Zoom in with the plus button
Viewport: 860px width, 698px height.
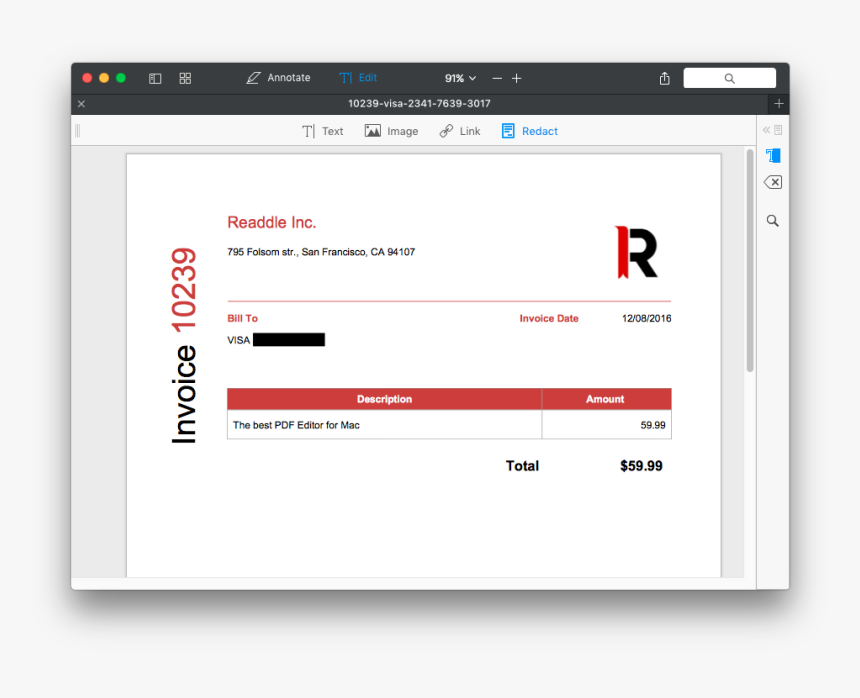tap(517, 78)
